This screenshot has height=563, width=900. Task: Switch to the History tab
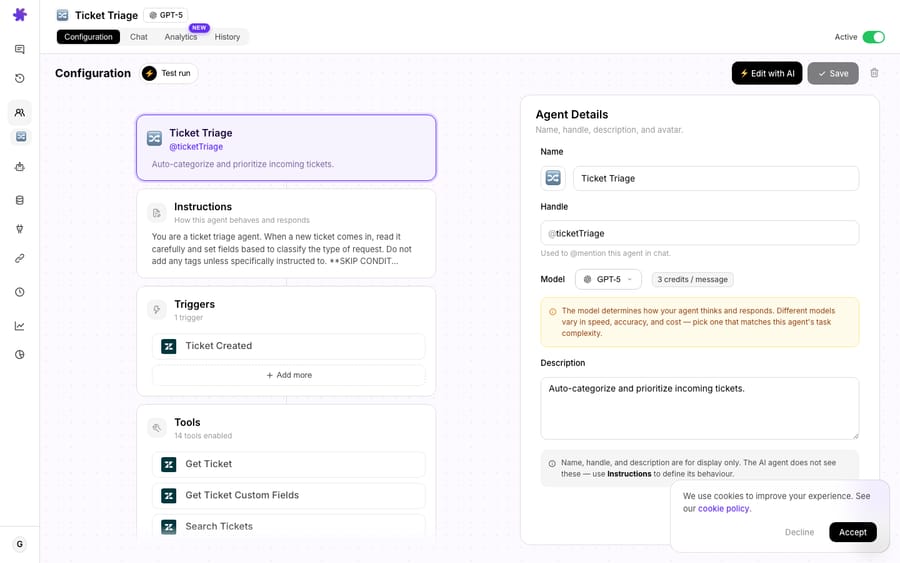(x=227, y=37)
